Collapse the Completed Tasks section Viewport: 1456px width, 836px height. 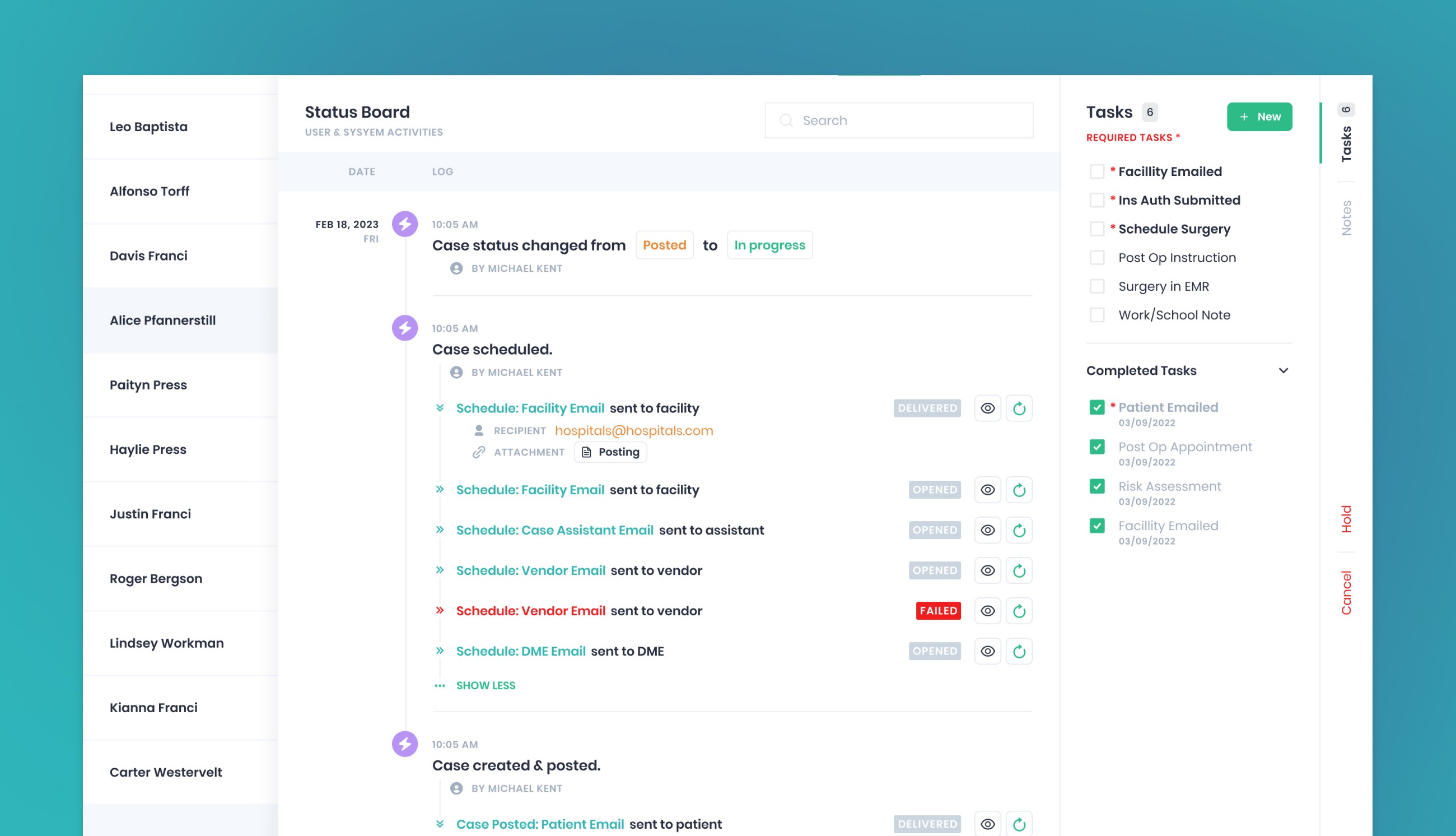point(1284,371)
